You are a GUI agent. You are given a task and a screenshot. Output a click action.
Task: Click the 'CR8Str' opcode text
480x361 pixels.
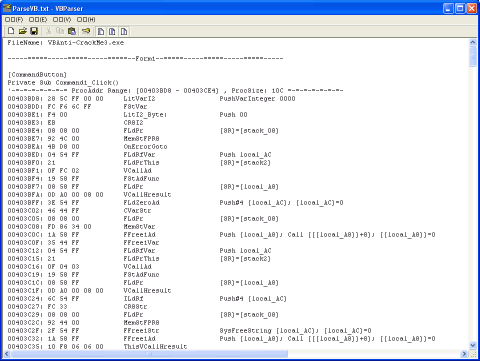[x=135, y=307]
